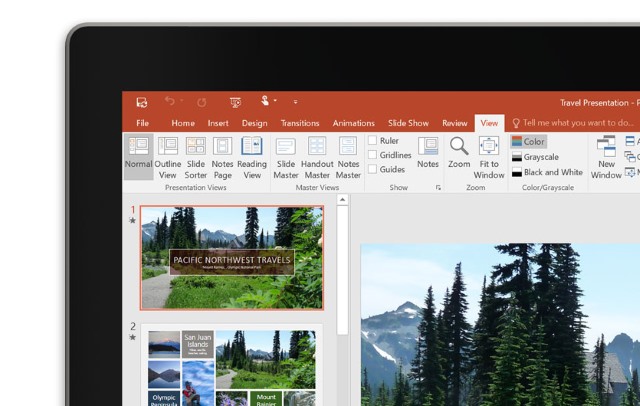Open Reading View
Image resolution: width=640 pixels, height=406 pixels.
pos(252,158)
